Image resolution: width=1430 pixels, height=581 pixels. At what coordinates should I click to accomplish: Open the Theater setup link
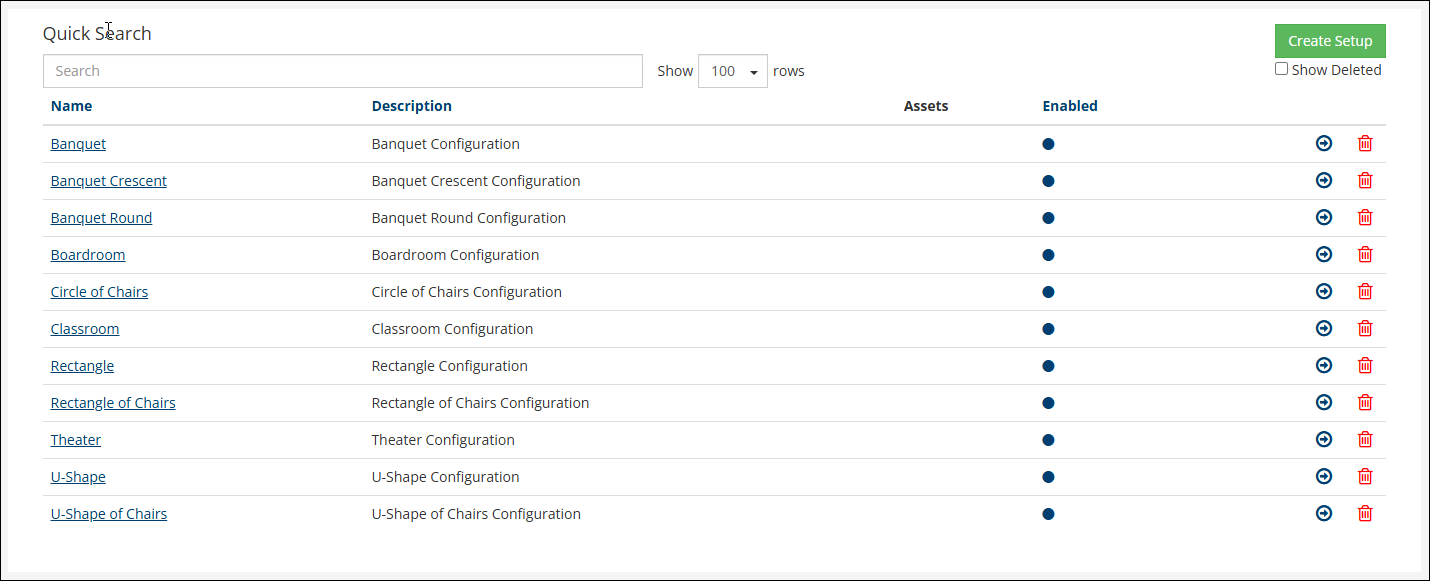click(x=76, y=440)
